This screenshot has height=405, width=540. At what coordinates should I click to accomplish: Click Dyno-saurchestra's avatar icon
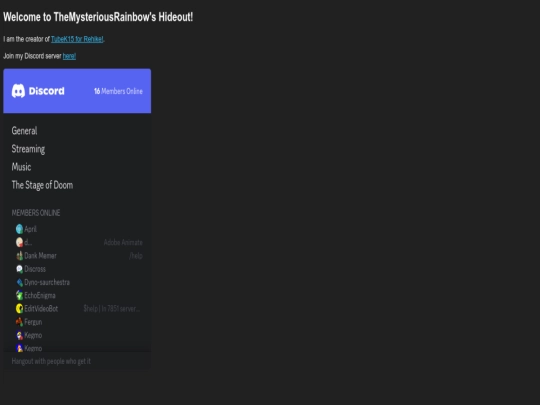(19, 282)
